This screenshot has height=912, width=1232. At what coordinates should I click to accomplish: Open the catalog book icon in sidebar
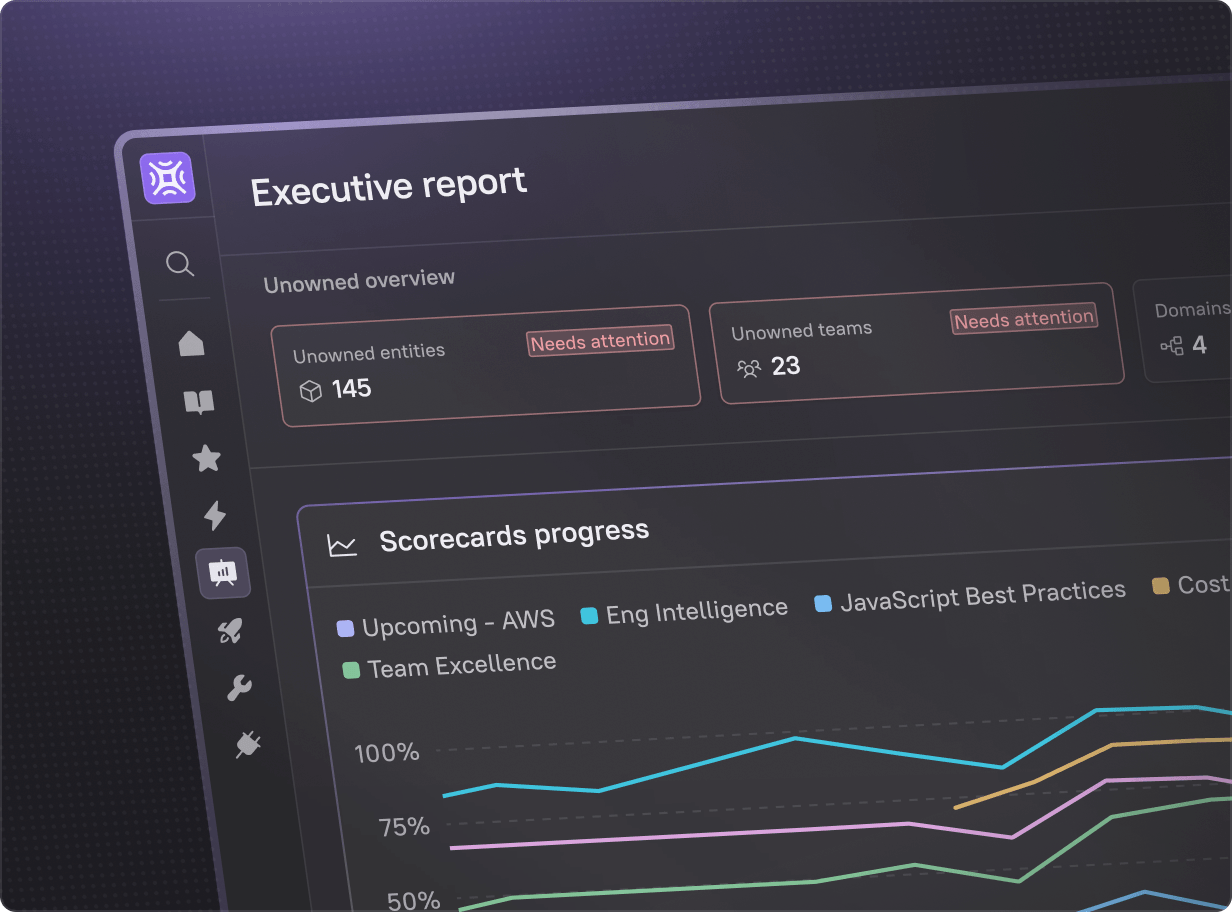199,402
